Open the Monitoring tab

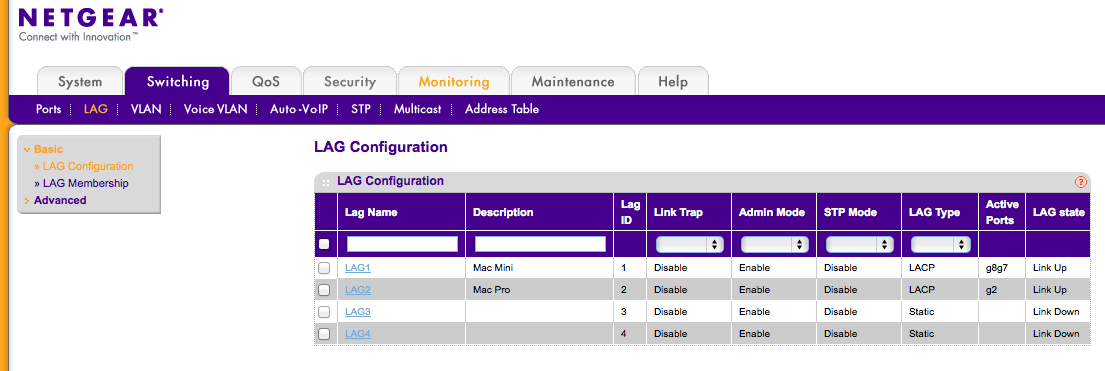coord(454,81)
